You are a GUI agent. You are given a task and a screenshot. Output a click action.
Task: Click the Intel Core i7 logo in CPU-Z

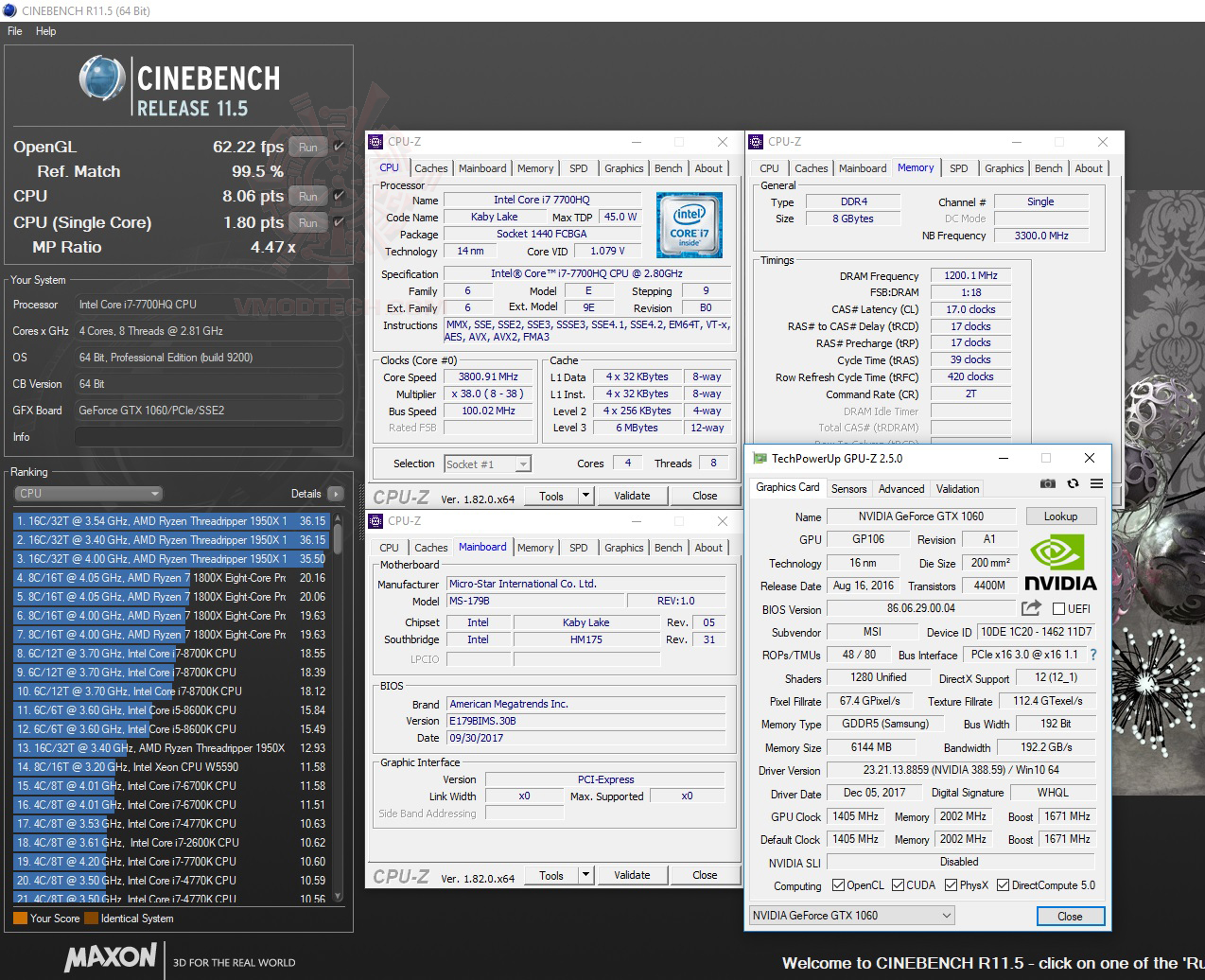pyautogui.click(x=689, y=224)
